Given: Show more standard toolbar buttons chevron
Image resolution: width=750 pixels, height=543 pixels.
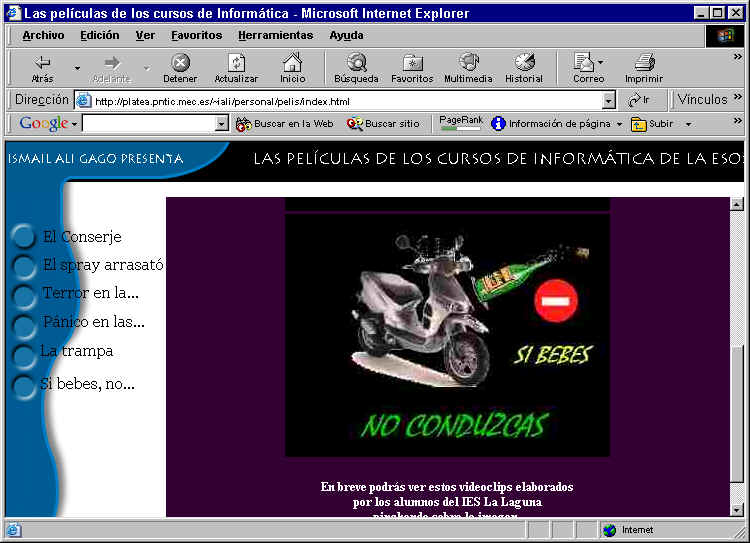Looking at the screenshot, I should [x=738, y=57].
